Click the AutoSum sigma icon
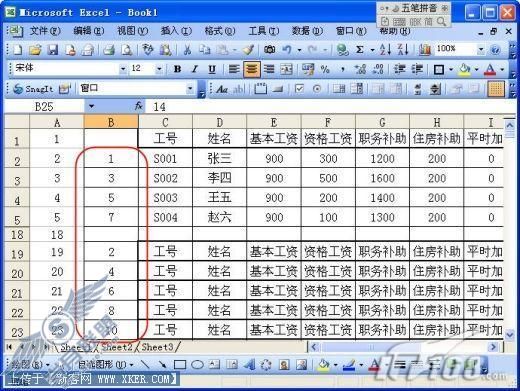 [360, 50]
